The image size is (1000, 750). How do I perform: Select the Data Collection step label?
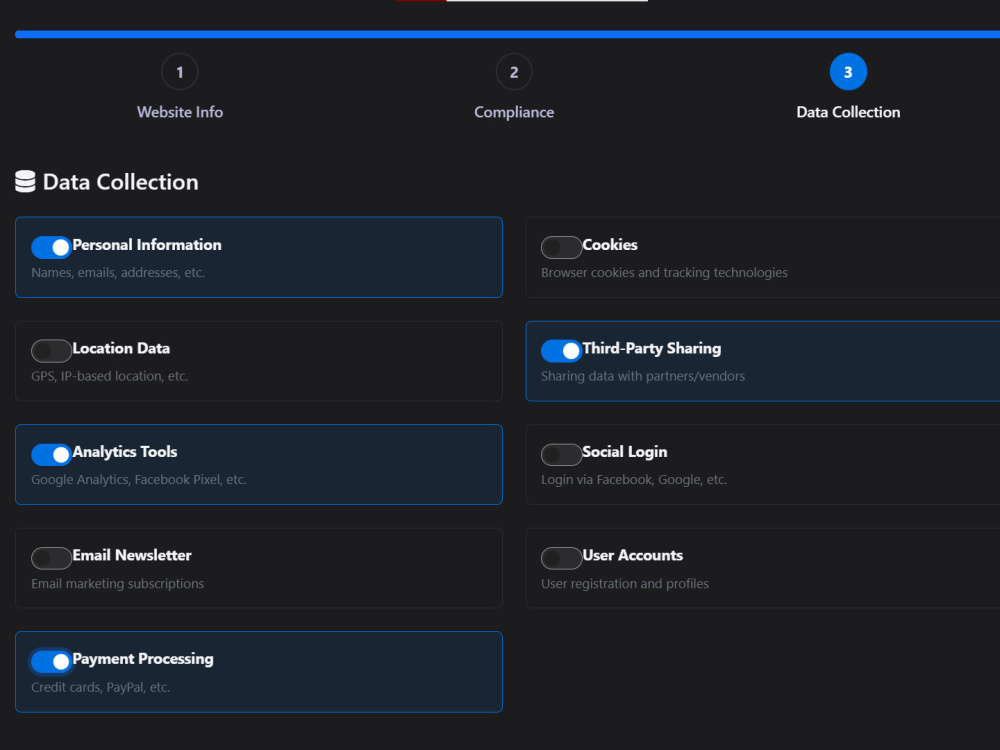click(848, 112)
